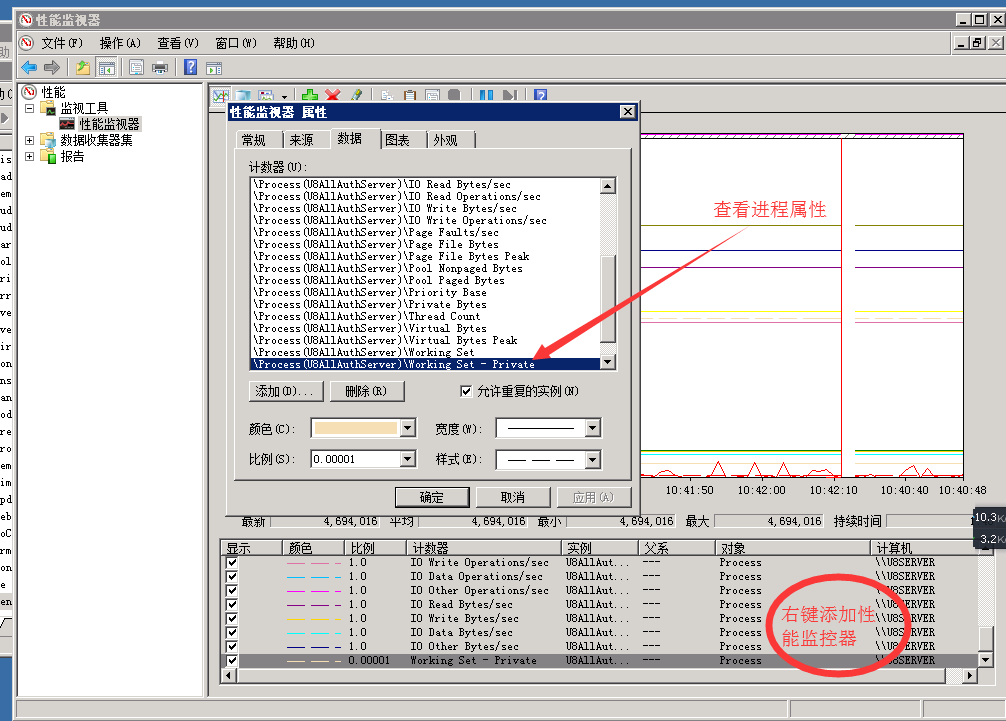1006x721 pixels.
Task: Click the 删除 button
Action: (366, 391)
